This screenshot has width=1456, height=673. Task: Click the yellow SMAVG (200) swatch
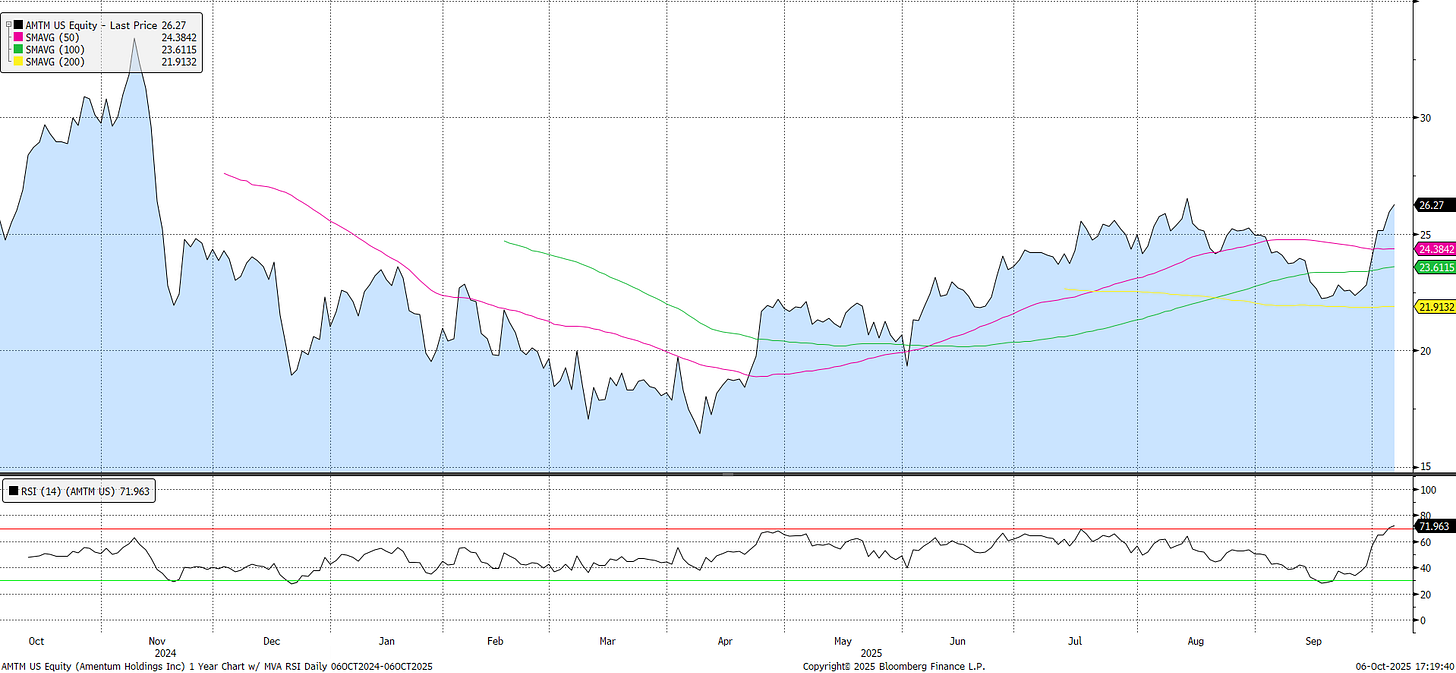point(18,62)
